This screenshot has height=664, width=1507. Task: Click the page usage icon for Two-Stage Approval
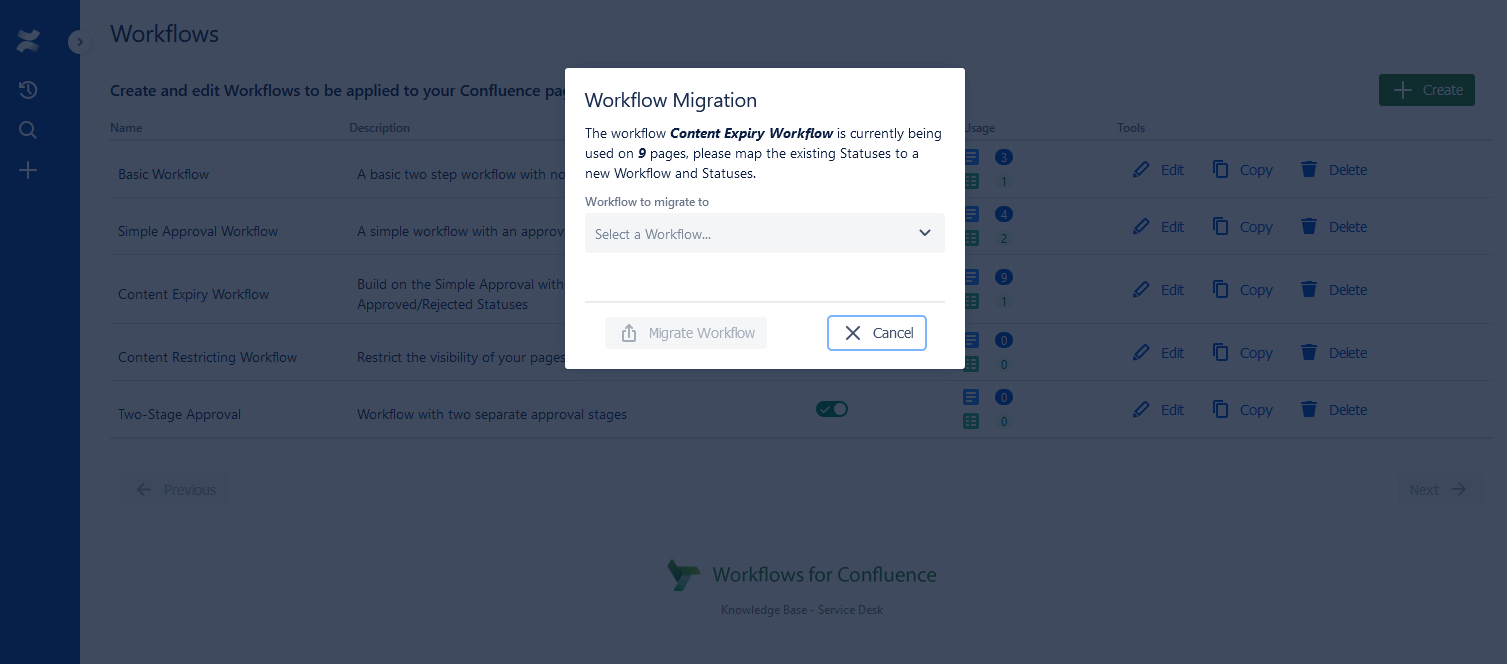click(x=971, y=397)
